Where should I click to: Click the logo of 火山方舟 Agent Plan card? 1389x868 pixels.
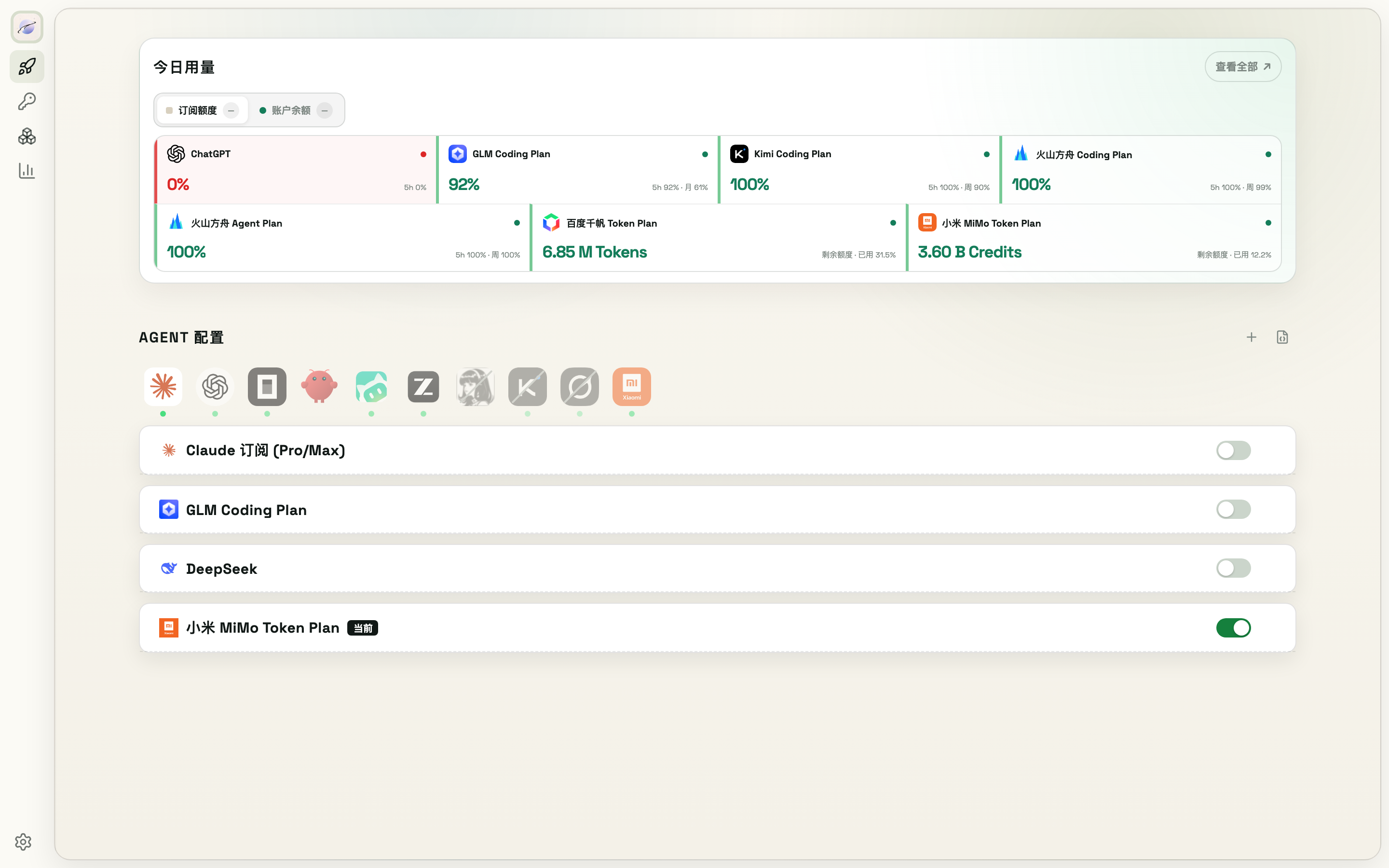coord(176,222)
